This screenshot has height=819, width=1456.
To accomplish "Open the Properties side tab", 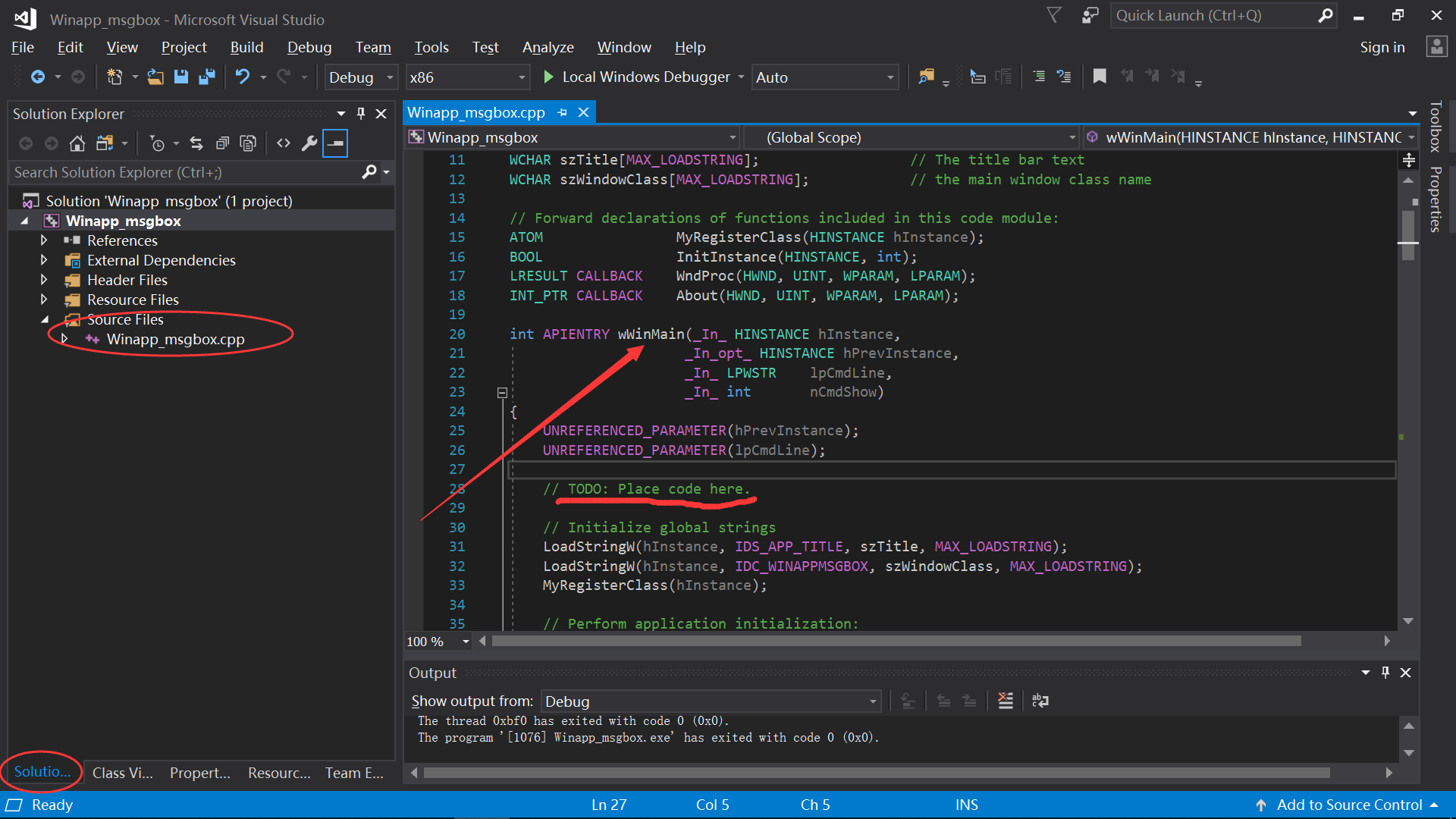I will coord(1436,199).
